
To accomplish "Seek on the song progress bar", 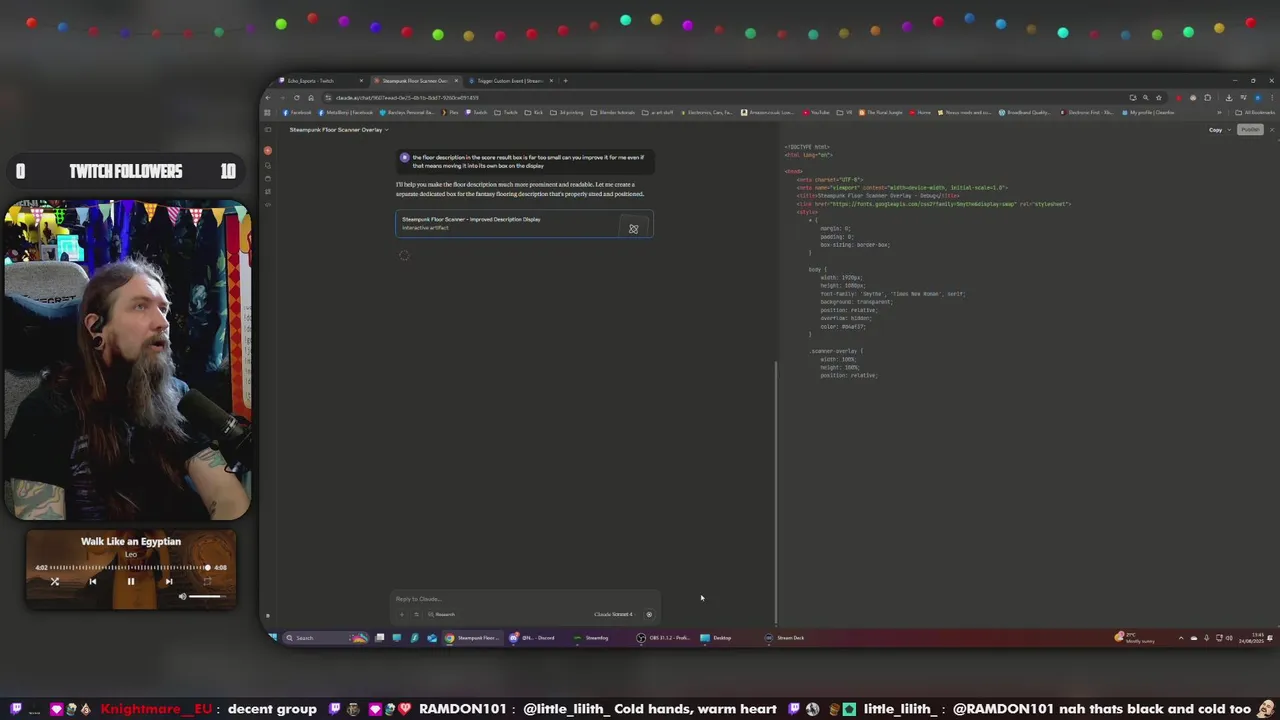I will coord(130,567).
